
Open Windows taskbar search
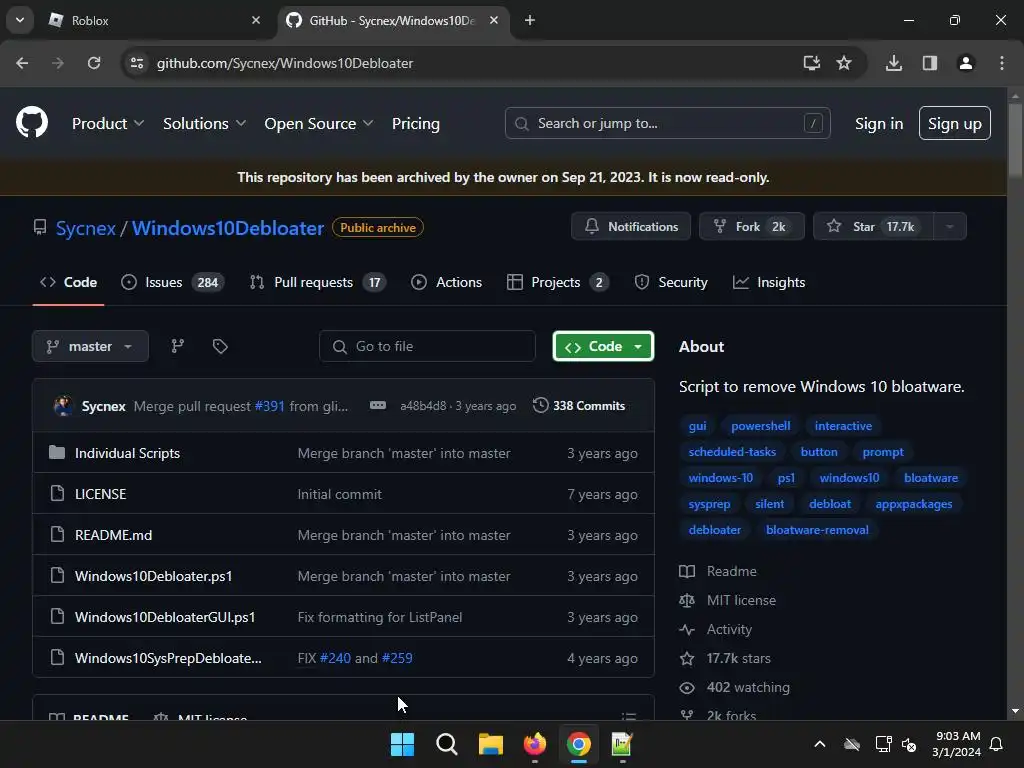[447, 744]
